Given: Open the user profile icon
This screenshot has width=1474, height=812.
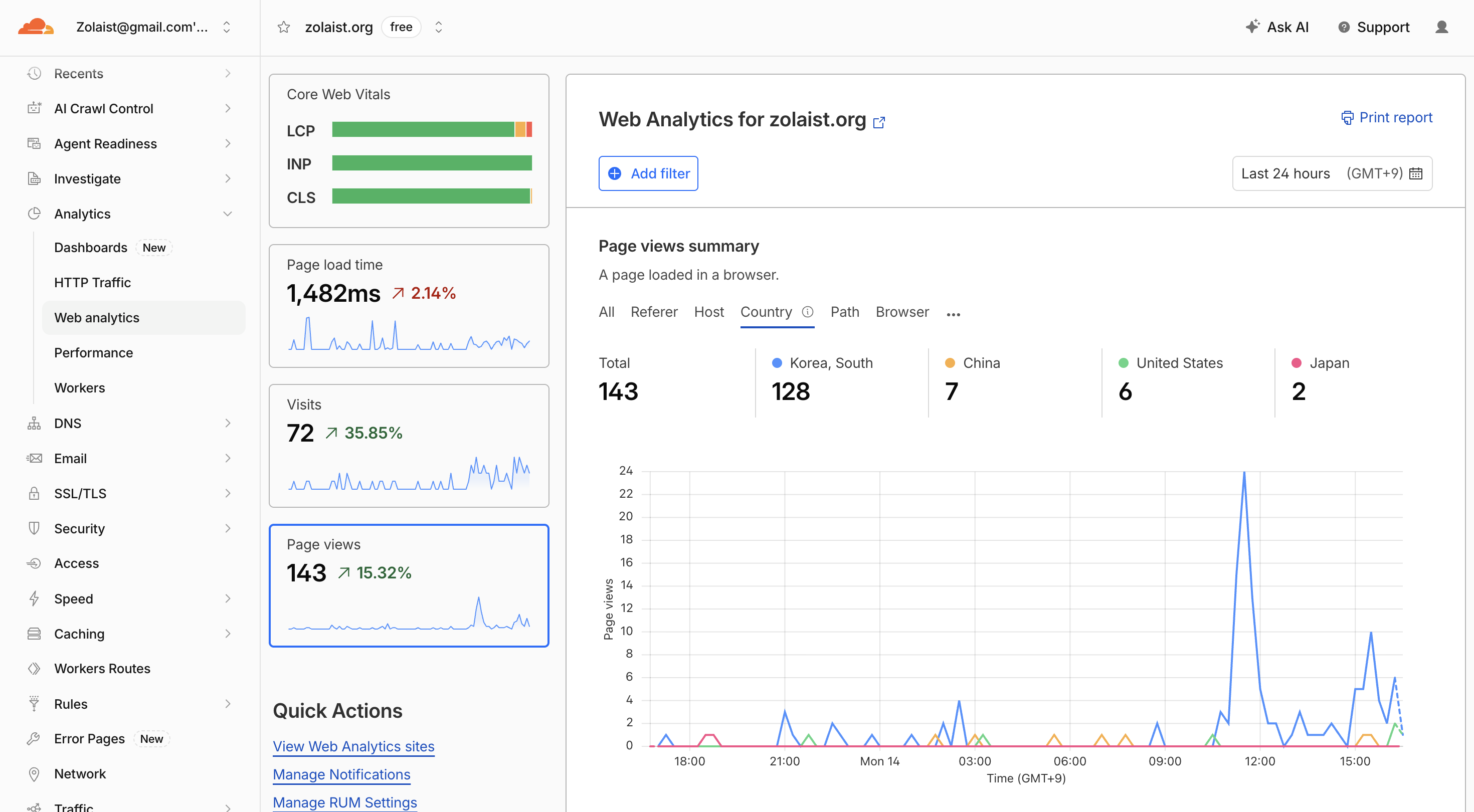Looking at the screenshot, I should click(1441, 27).
